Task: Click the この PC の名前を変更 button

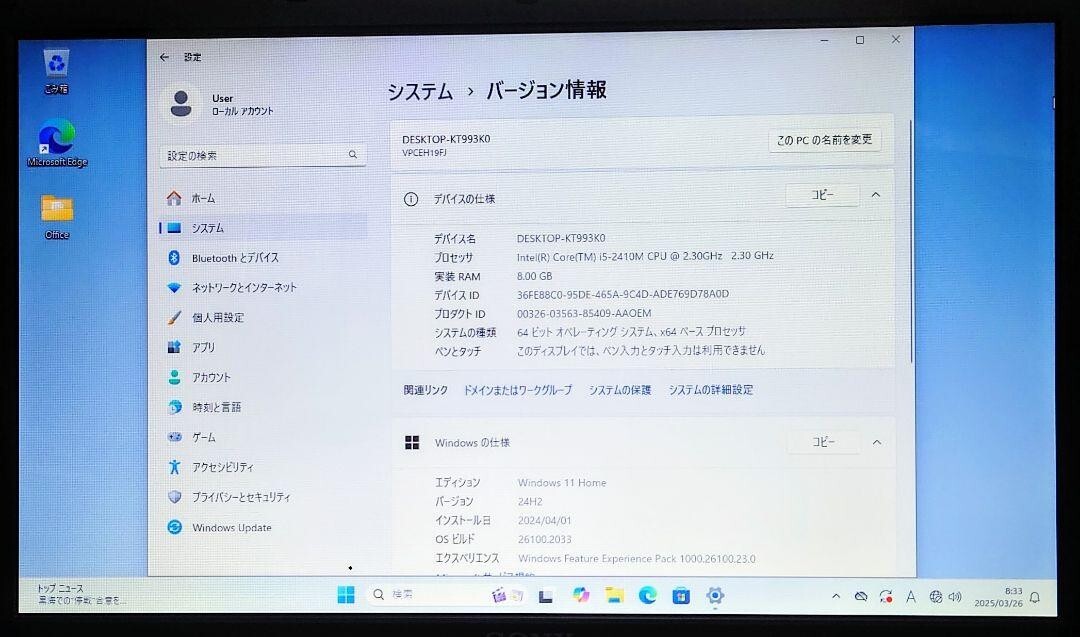Action: [x=824, y=140]
